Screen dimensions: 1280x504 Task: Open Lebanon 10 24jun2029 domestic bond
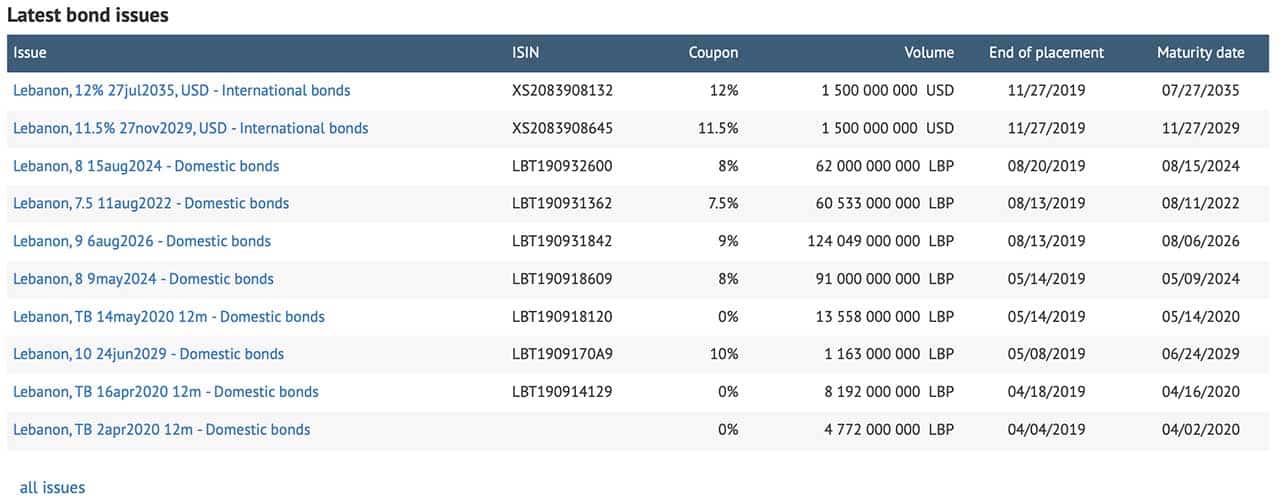click(148, 354)
